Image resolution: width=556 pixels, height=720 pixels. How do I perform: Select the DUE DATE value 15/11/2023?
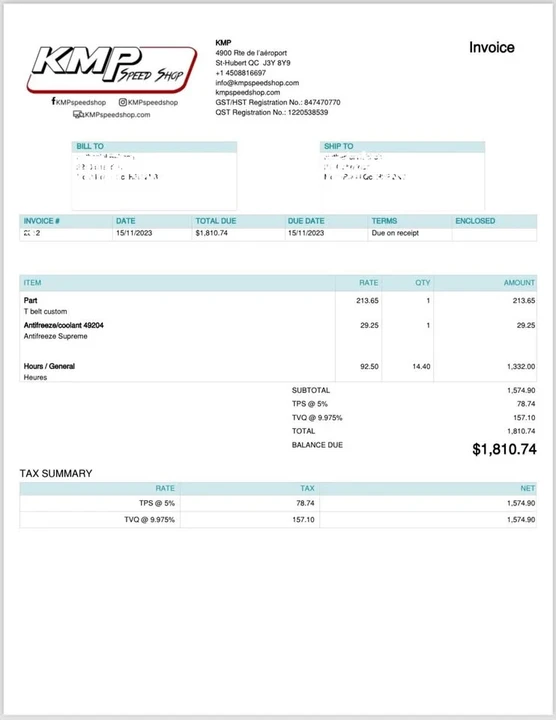306,233
